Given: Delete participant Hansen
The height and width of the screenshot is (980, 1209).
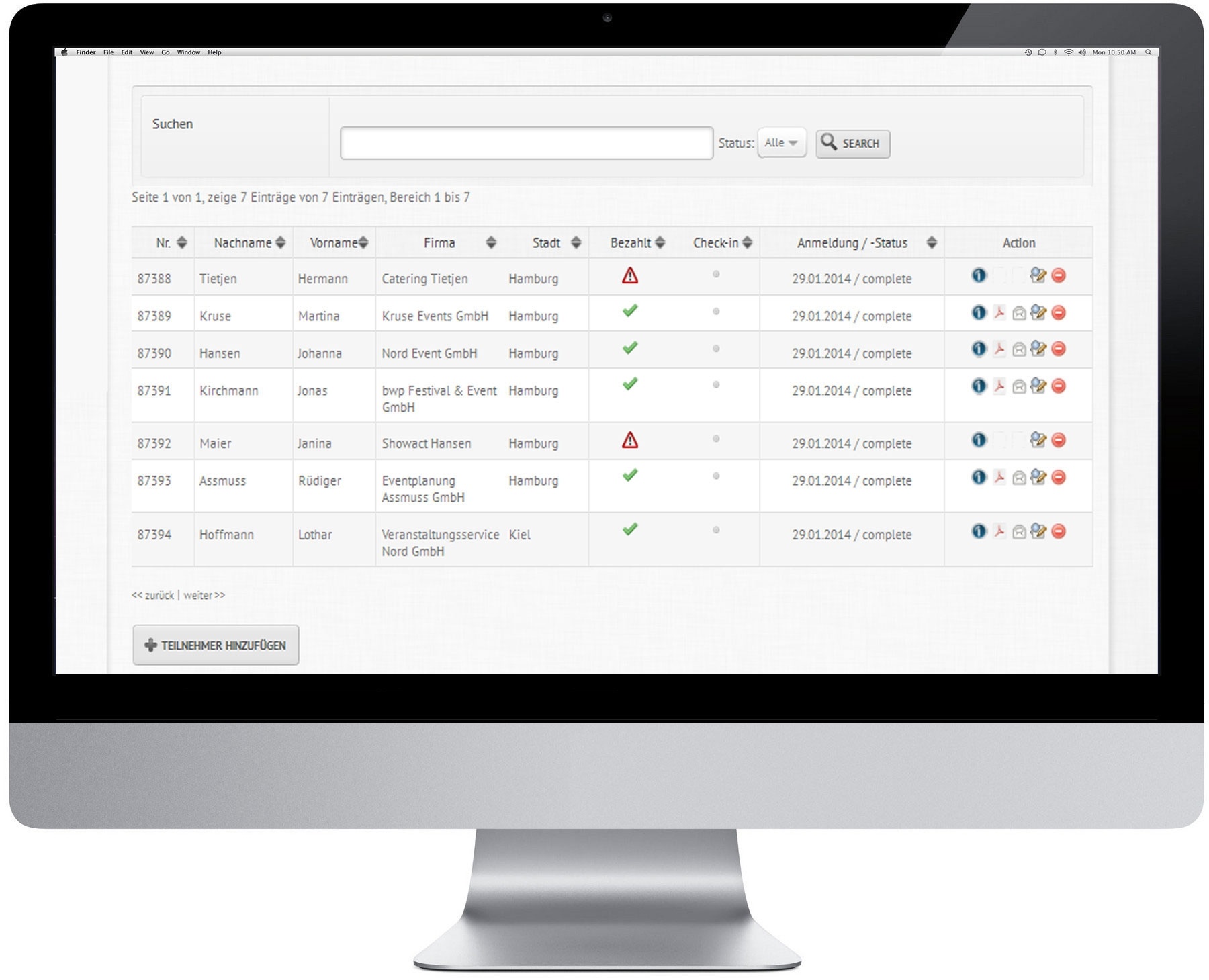Looking at the screenshot, I should pos(1059,349).
